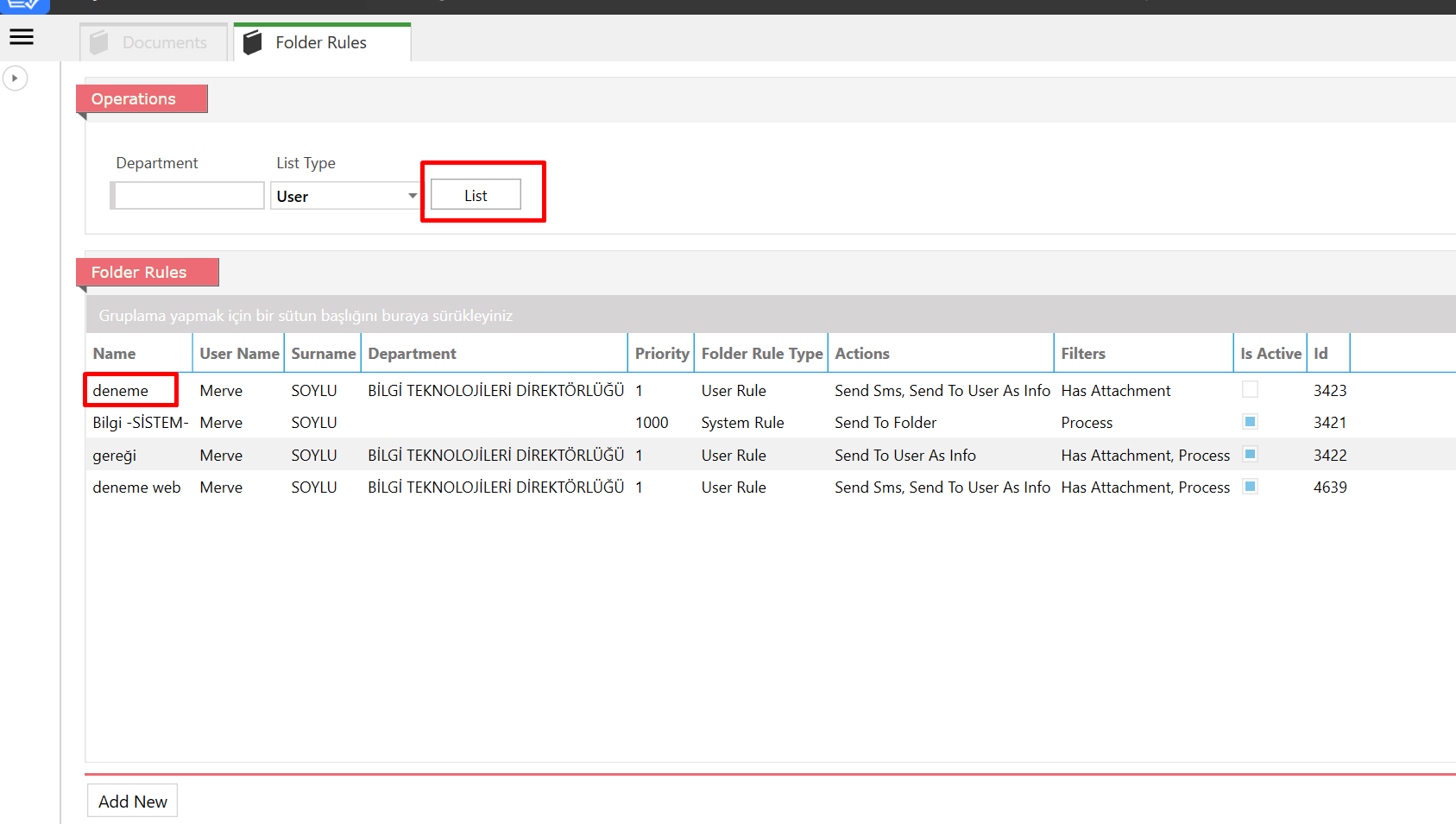
Task: Select the Folder Rules tab
Action: (x=321, y=42)
